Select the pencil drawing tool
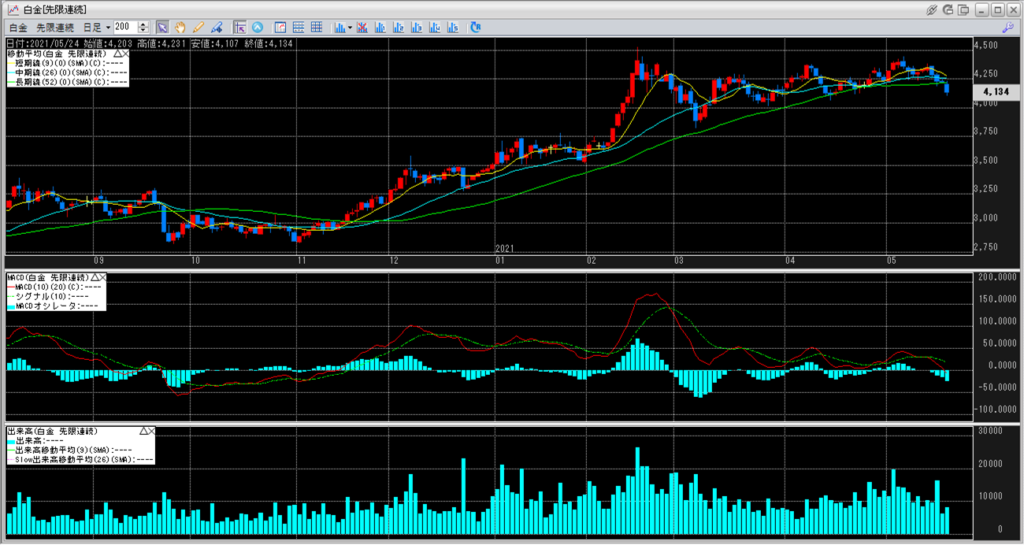 click(x=198, y=26)
